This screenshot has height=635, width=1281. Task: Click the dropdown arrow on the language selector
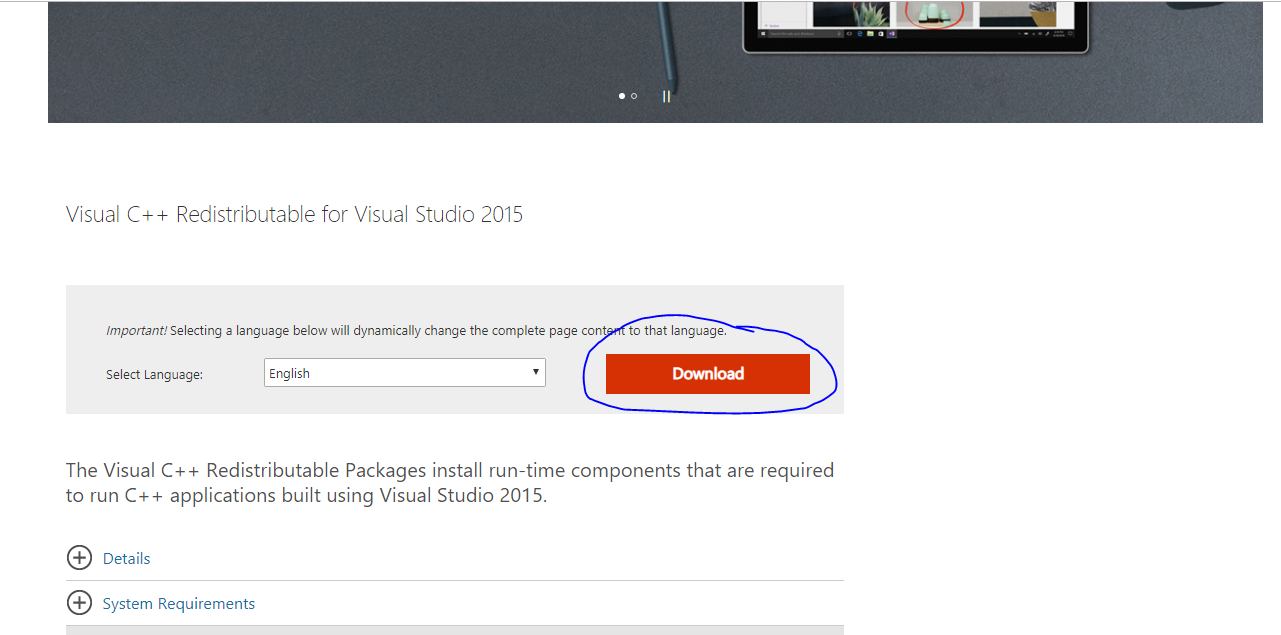click(x=534, y=372)
